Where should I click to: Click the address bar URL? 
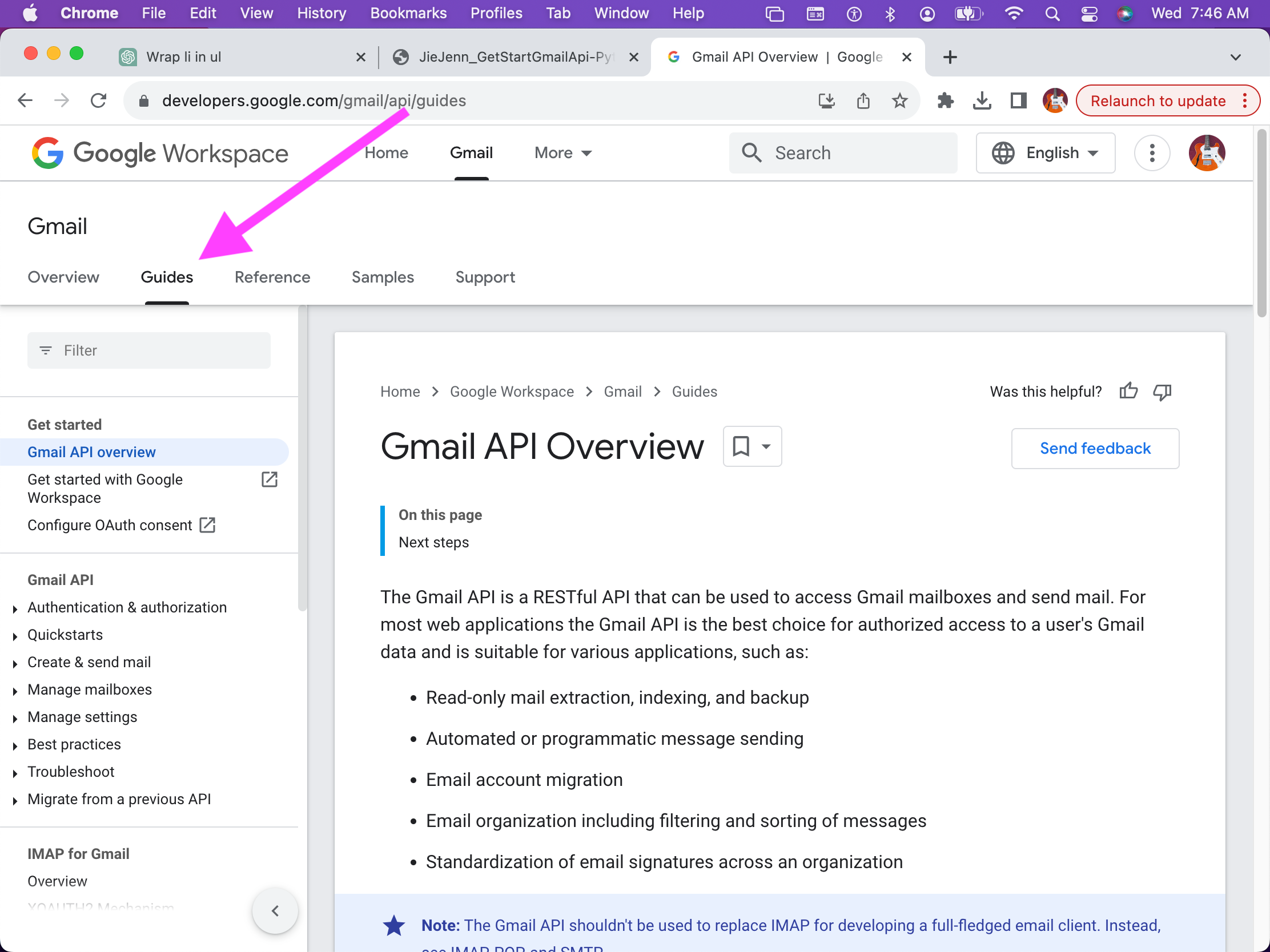(x=314, y=101)
